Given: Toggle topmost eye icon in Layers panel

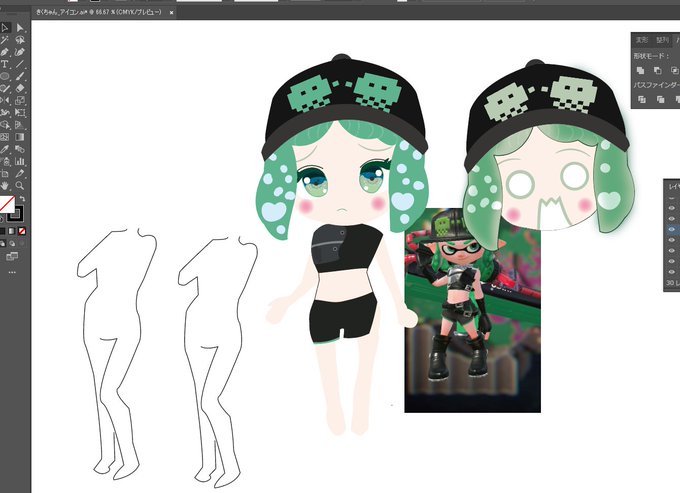Looking at the screenshot, I should pos(672,208).
